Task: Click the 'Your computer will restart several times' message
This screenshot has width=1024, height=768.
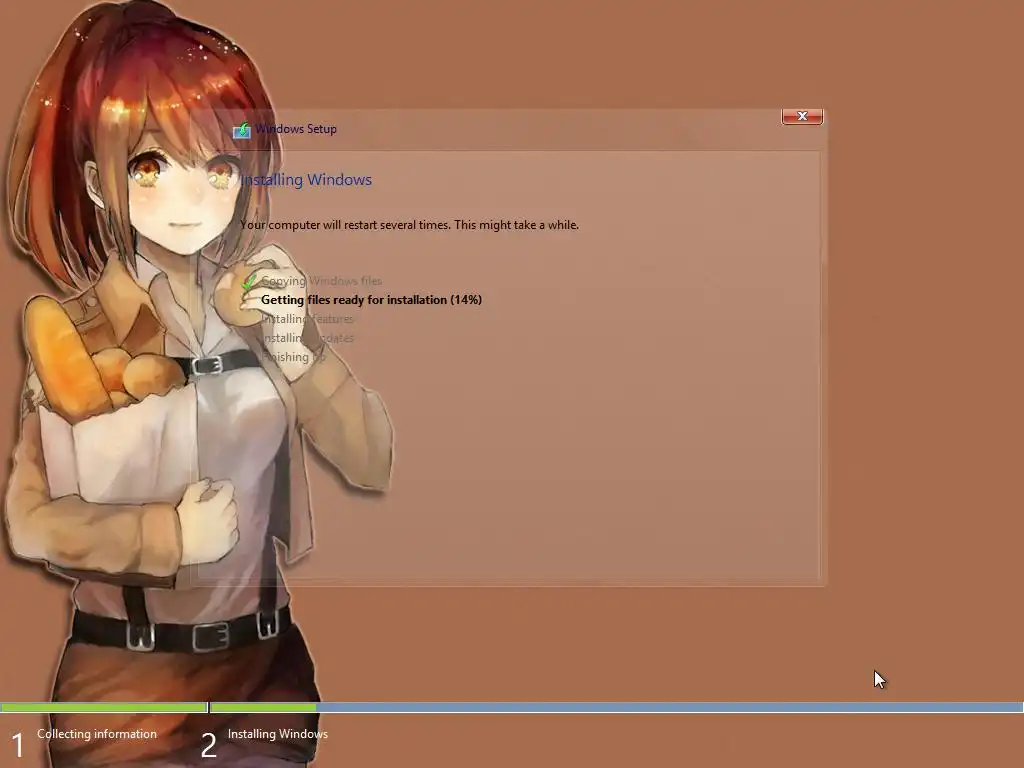Action: coord(409,225)
